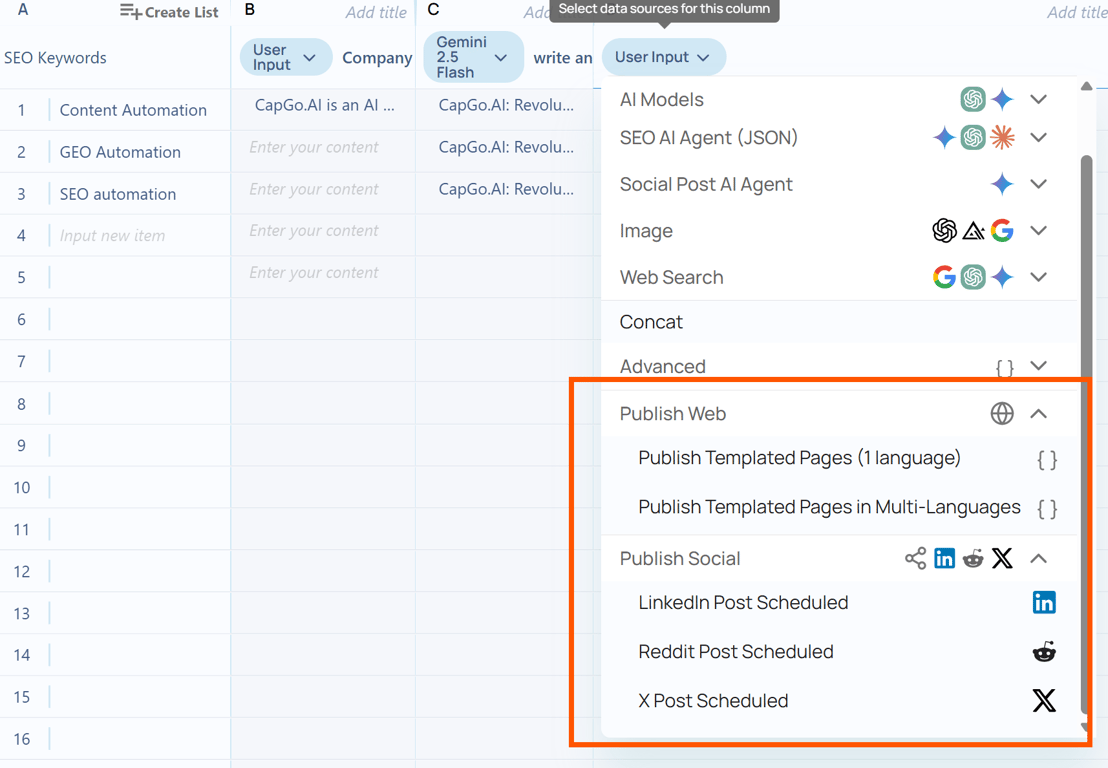Click the Create List icon in column A
This screenshot has width=1108, height=768.
tap(130, 11)
